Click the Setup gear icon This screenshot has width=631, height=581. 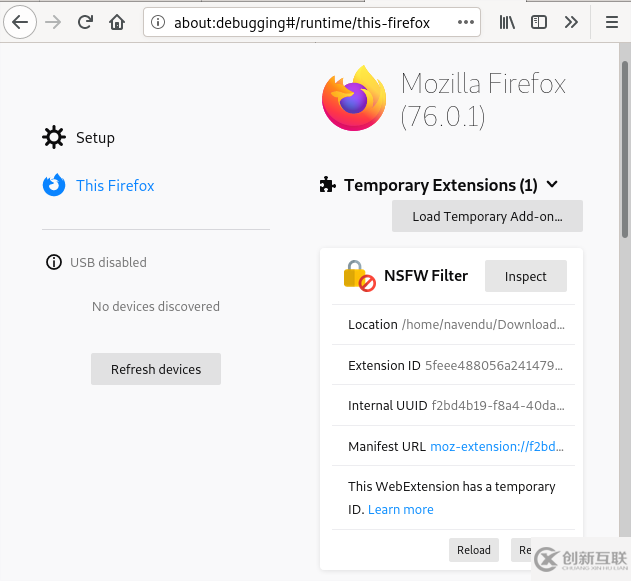click(x=54, y=137)
